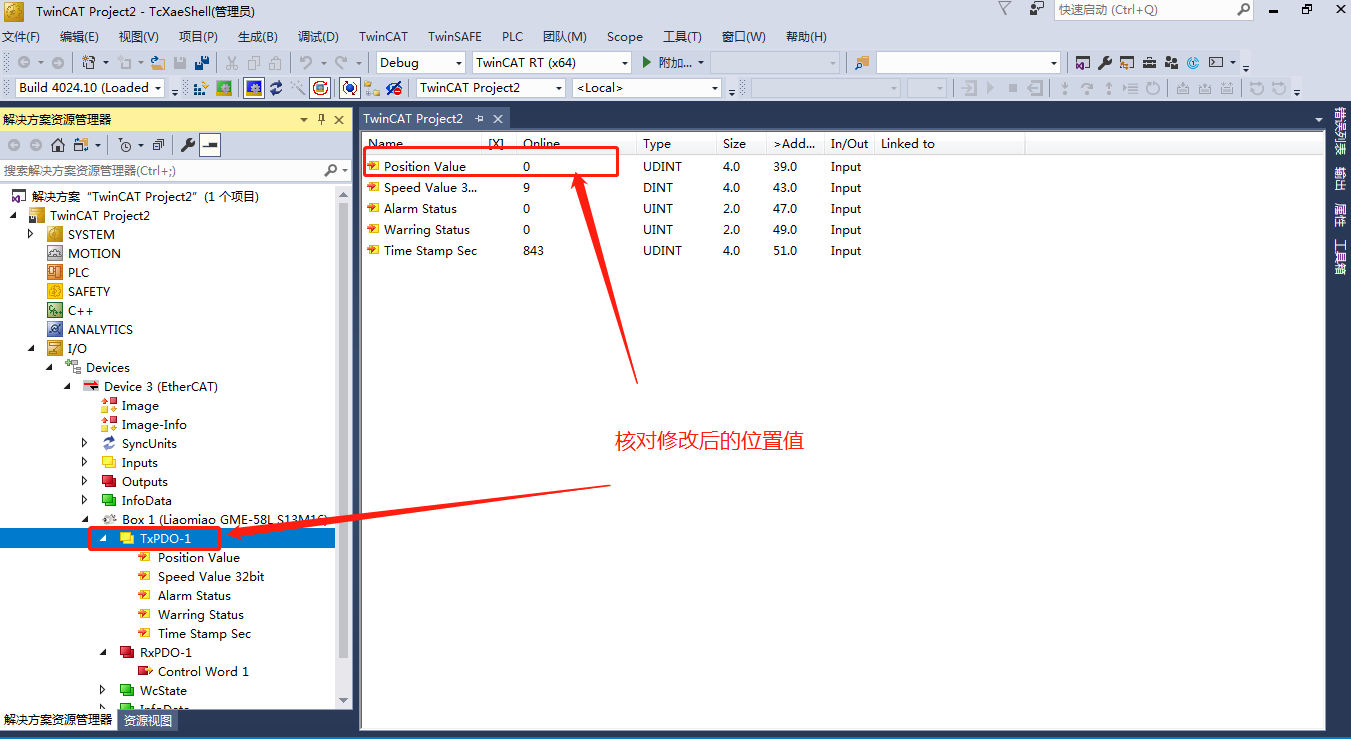Screen dimensions: 1351x739
Task: Select Control Word 1 tree item
Action: pyautogui.click(x=203, y=672)
